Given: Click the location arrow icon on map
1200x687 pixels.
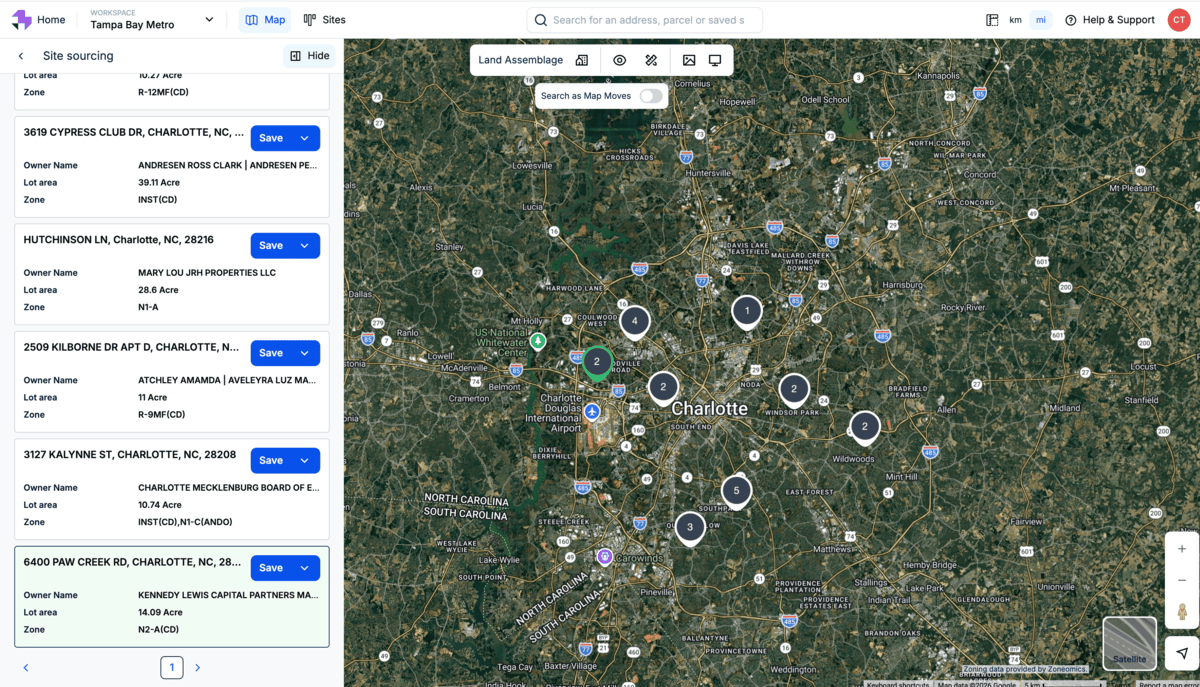Looking at the screenshot, I should pyautogui.click(x=1182, y=653).
